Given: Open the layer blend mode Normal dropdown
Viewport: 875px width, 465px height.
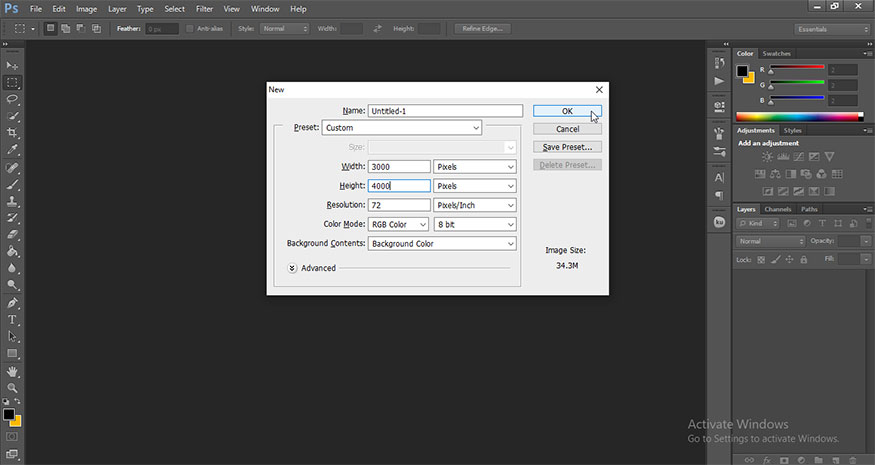Looking at the screenshot, I should [x=771, y=241].
